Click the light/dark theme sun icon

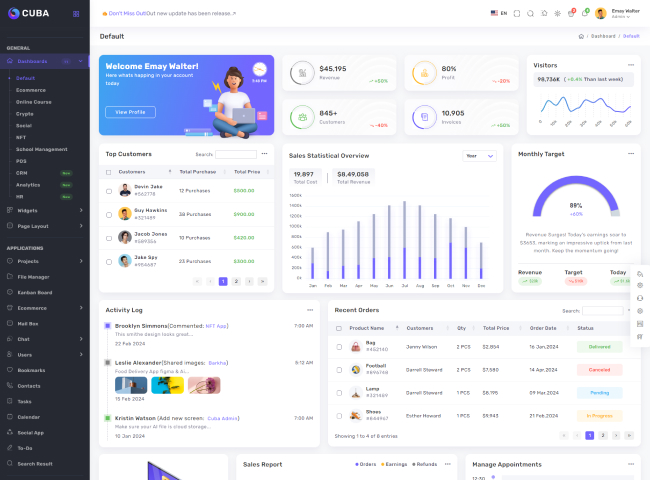pyautogui.click(x=558, y=13)
